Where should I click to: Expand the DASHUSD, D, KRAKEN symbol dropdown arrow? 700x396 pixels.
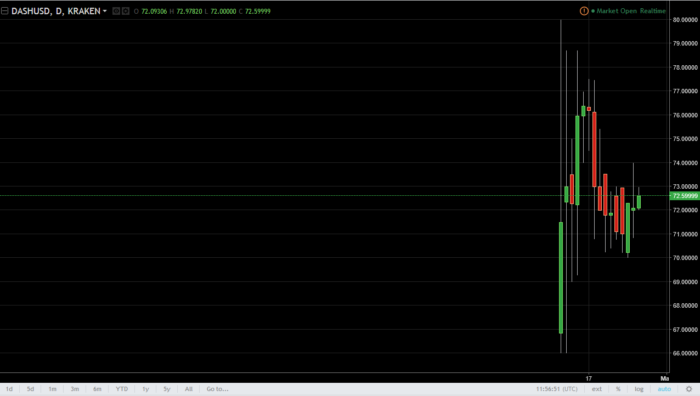[105, 11]
